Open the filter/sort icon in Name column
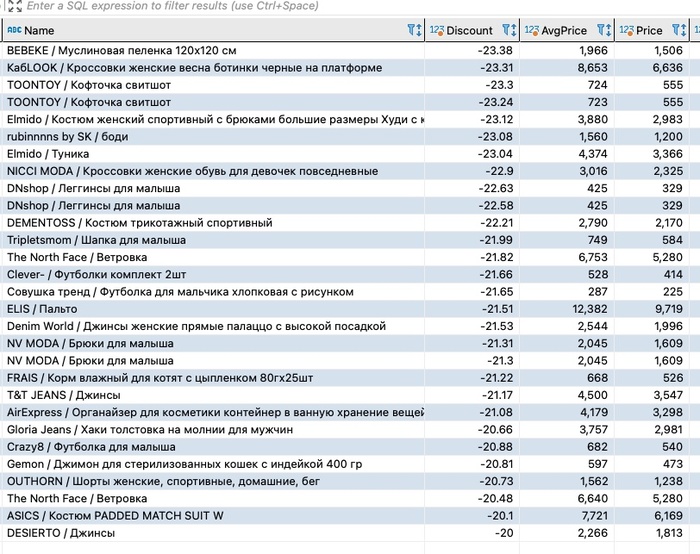700x554 pixels. (x=415, y=30)
